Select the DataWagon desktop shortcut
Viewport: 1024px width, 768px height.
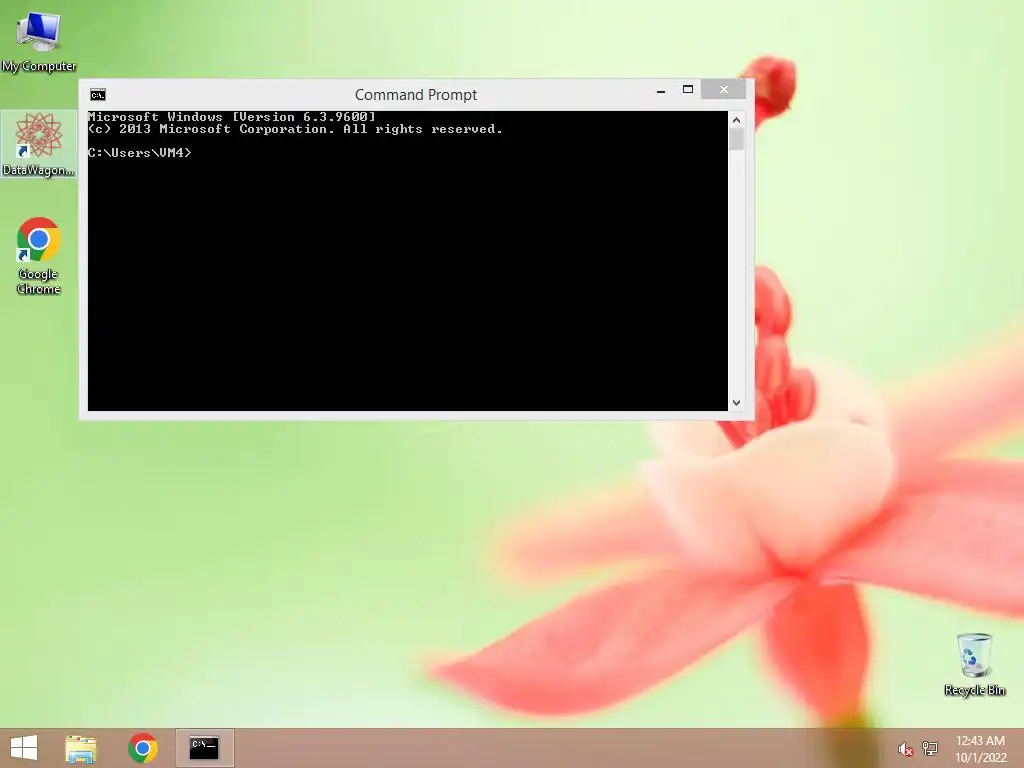coord(39,144)
